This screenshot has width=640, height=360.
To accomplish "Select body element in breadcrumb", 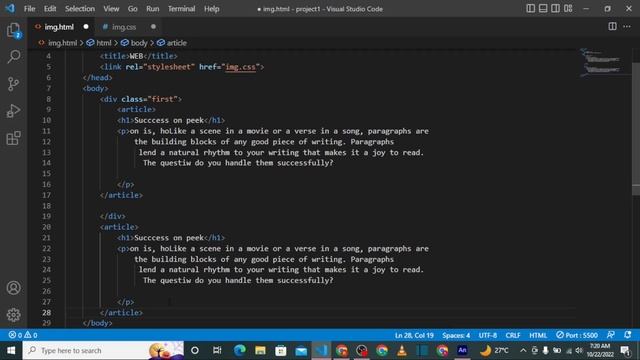I will pos(139,43).
